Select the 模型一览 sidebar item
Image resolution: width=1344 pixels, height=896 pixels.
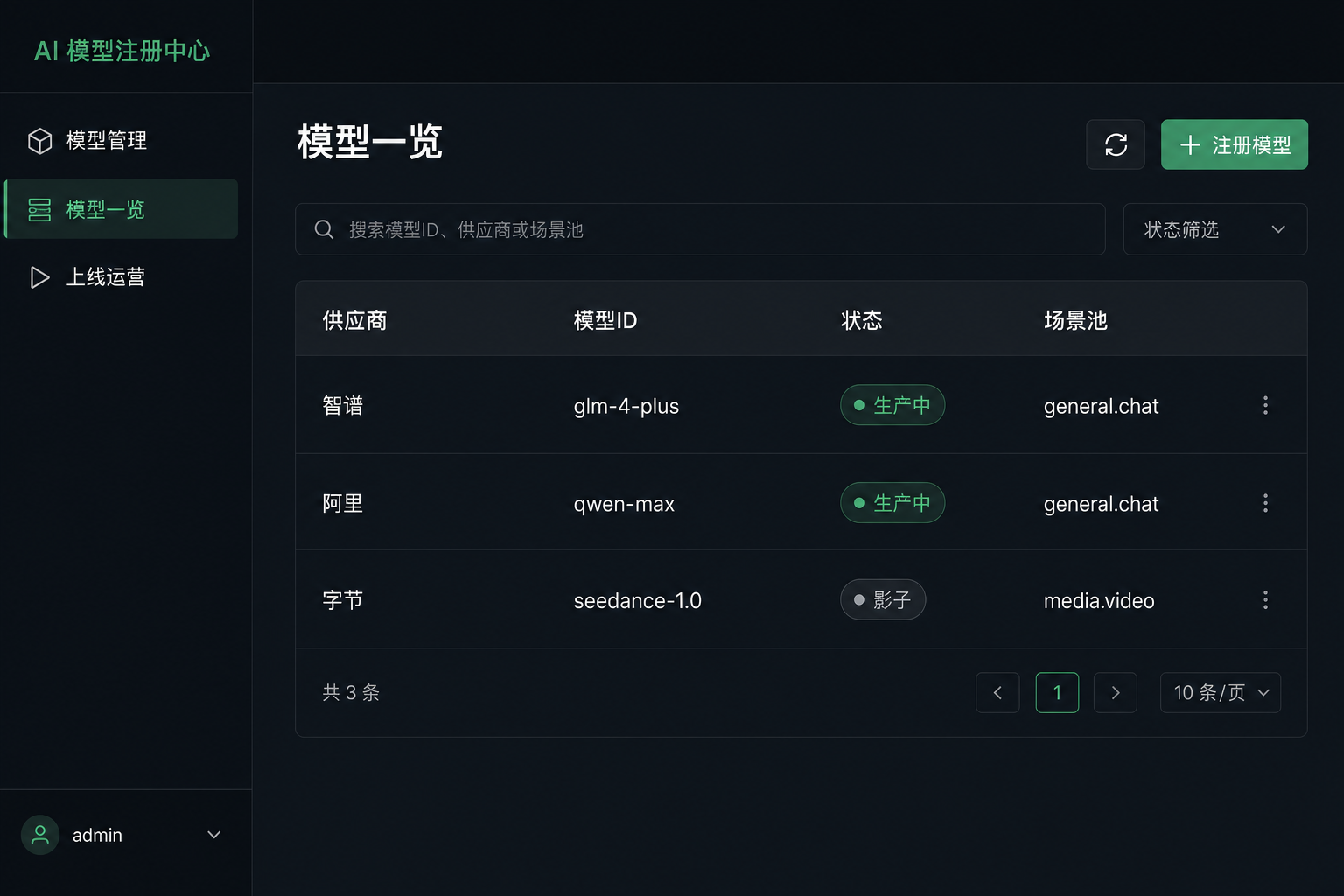click(122, 209)
